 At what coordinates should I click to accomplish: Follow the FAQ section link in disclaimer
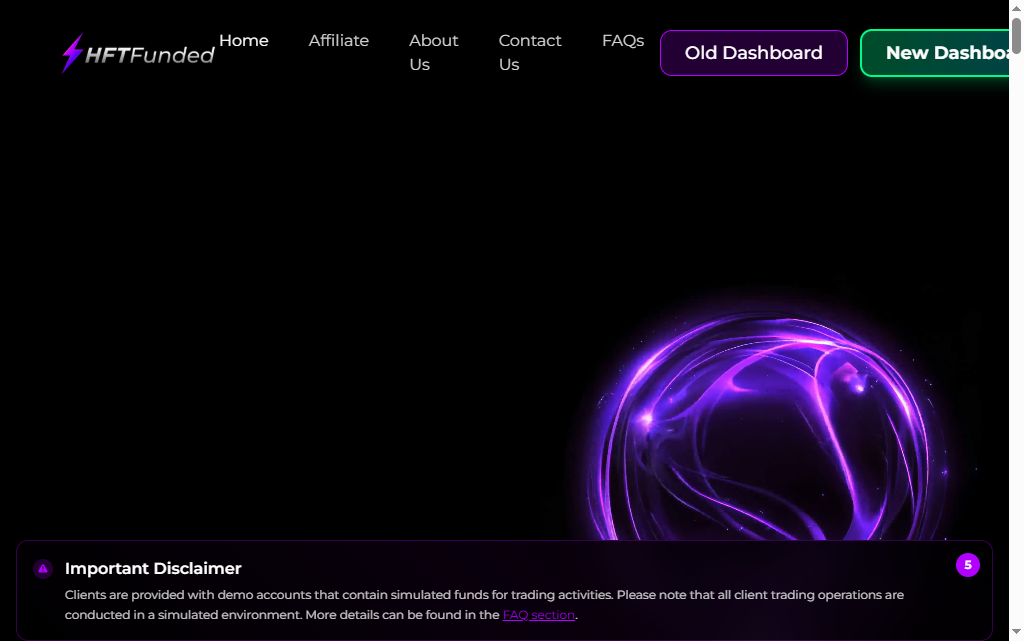coord(538,615)
